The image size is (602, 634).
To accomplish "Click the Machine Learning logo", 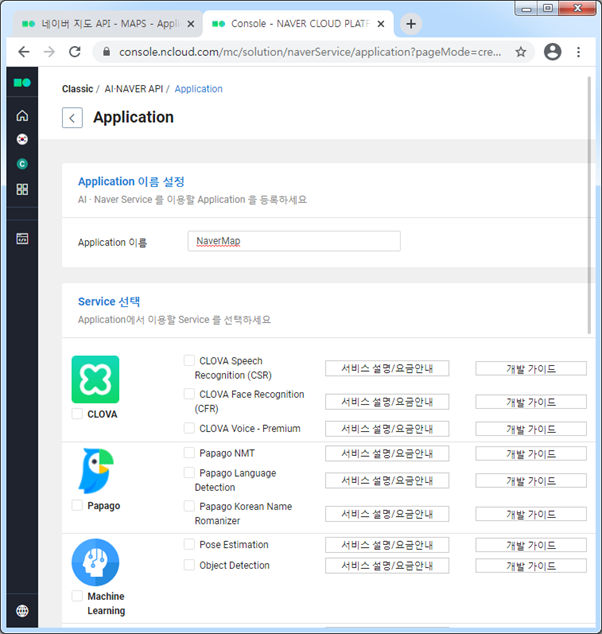I will click(x=95, y=562).
